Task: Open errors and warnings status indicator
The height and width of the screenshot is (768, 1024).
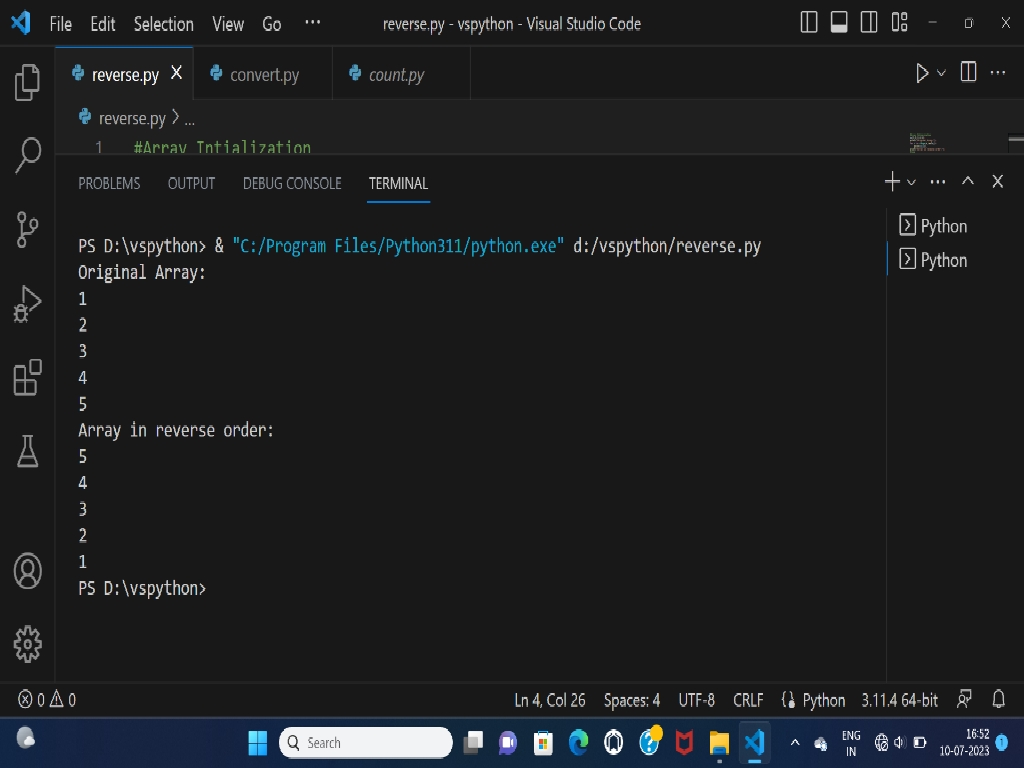Action: point(46,699)
